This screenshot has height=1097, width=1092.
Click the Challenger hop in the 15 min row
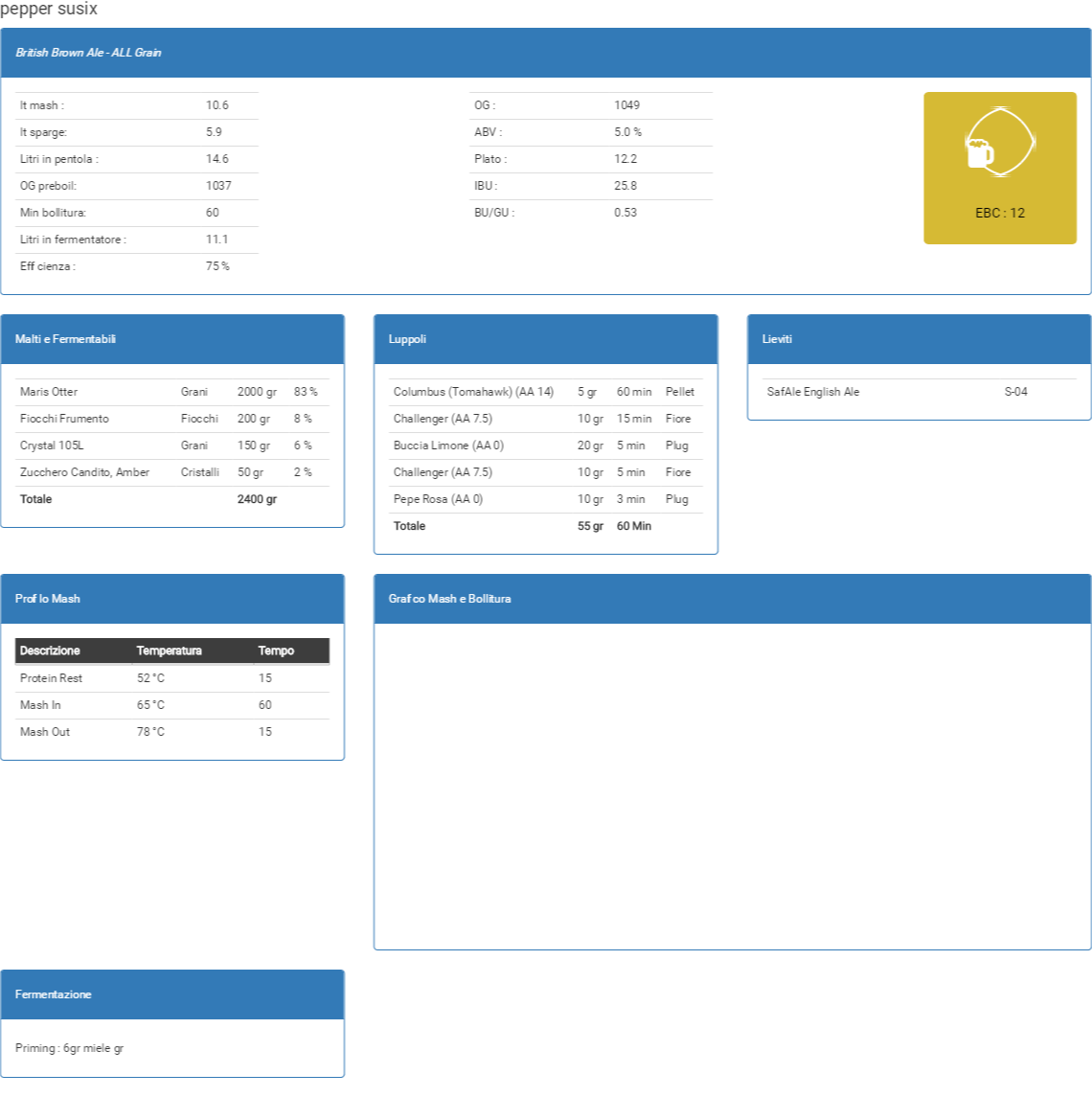[x=443, y=419]
